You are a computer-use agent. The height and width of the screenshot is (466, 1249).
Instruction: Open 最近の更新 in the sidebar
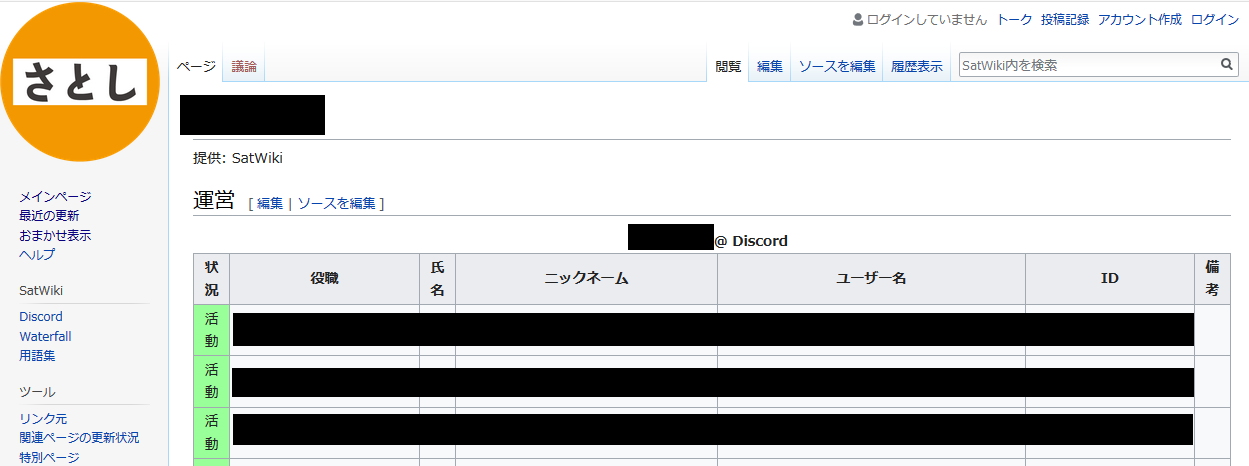(x=49, y=216)
